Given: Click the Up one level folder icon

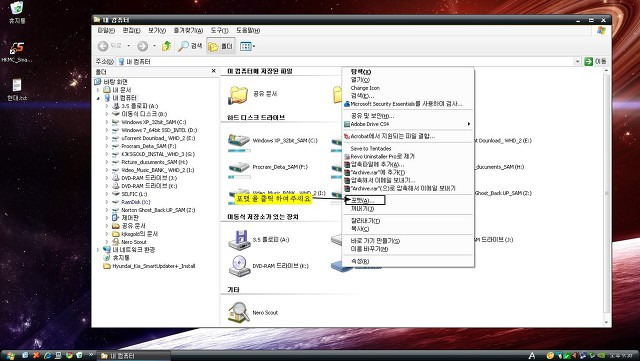Looking at the screenshot, I should click(166, 46).
